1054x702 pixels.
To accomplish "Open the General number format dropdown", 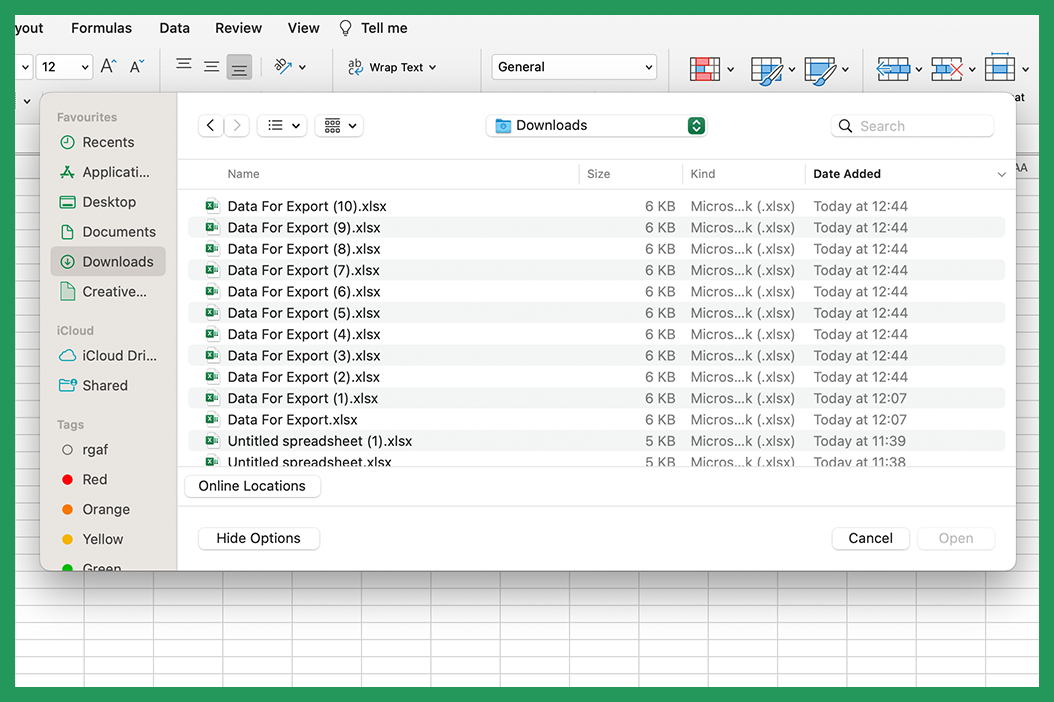I will (x=573, y=67).
